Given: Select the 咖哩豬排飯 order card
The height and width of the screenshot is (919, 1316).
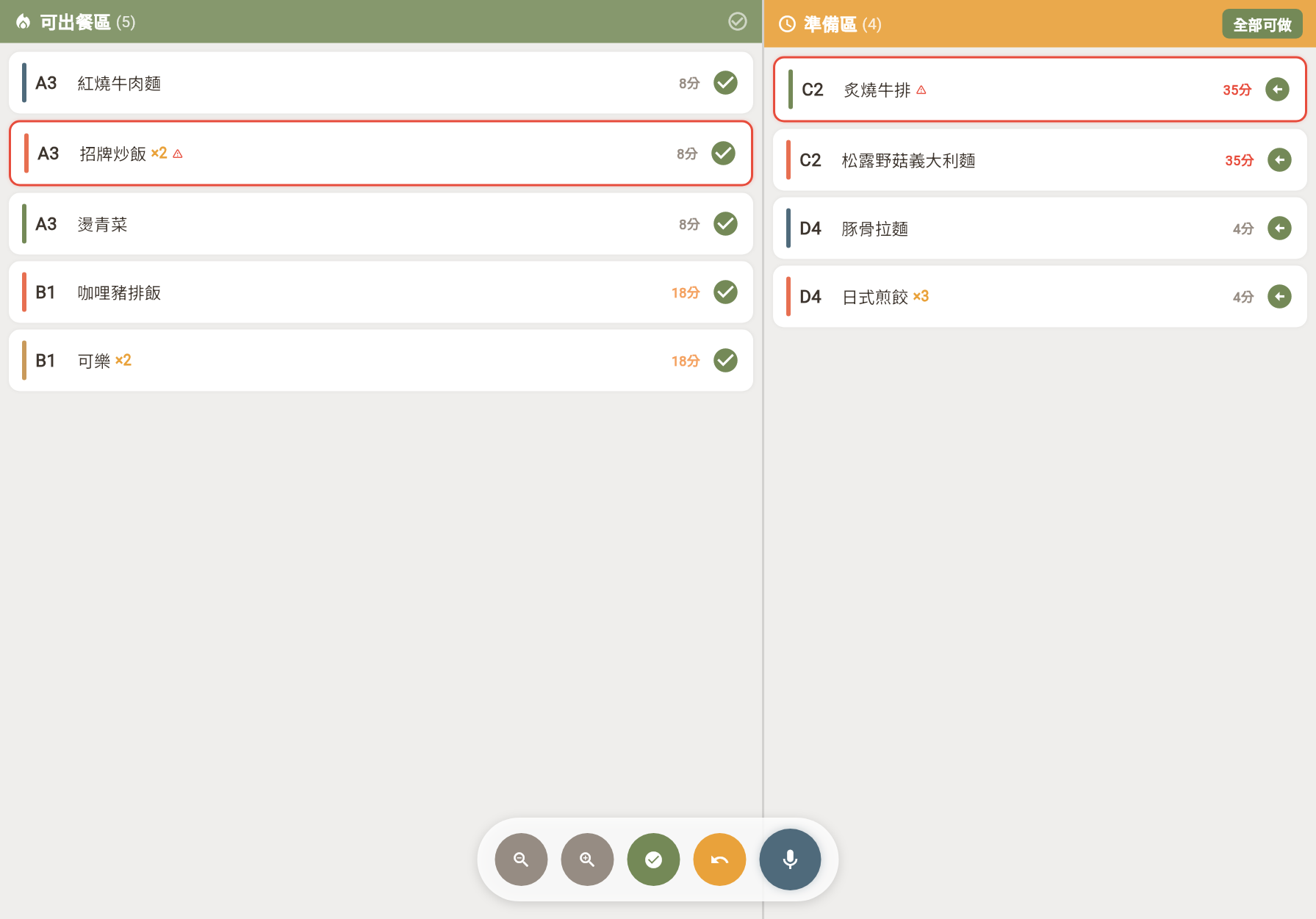Looking at the screenshot, I should (x=381, y=292).
